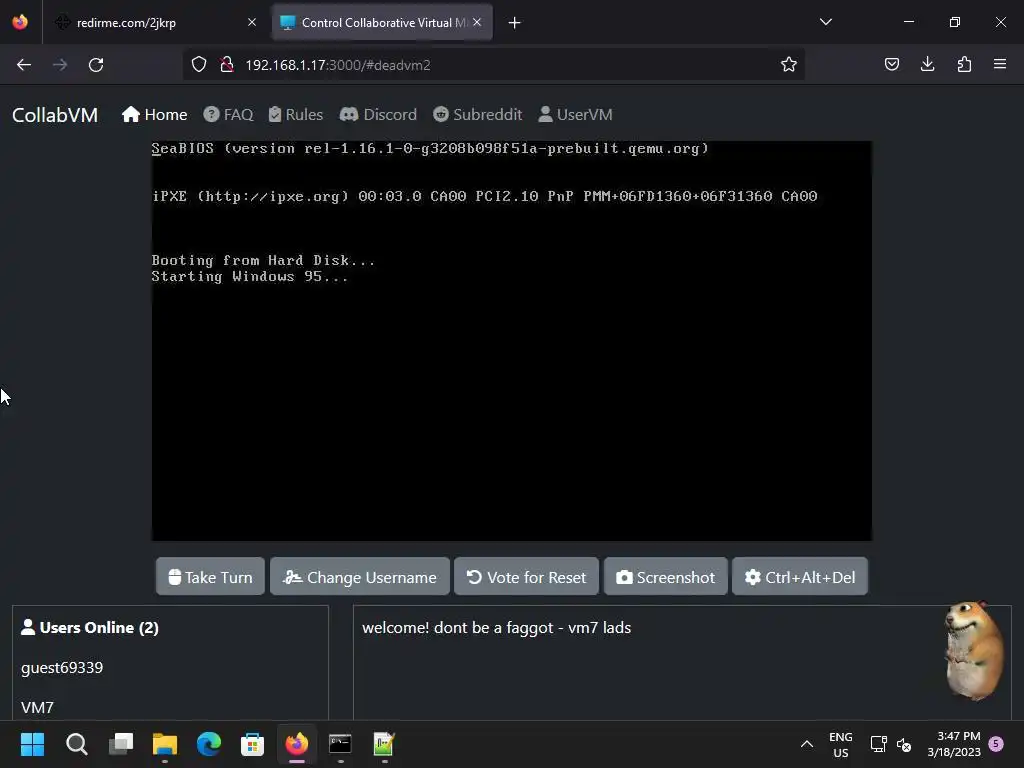Image resolution: width=1024 pixels, height=768 pixels.
Task: Open File Explorer from taskbar
Action: tap(165, 744)
